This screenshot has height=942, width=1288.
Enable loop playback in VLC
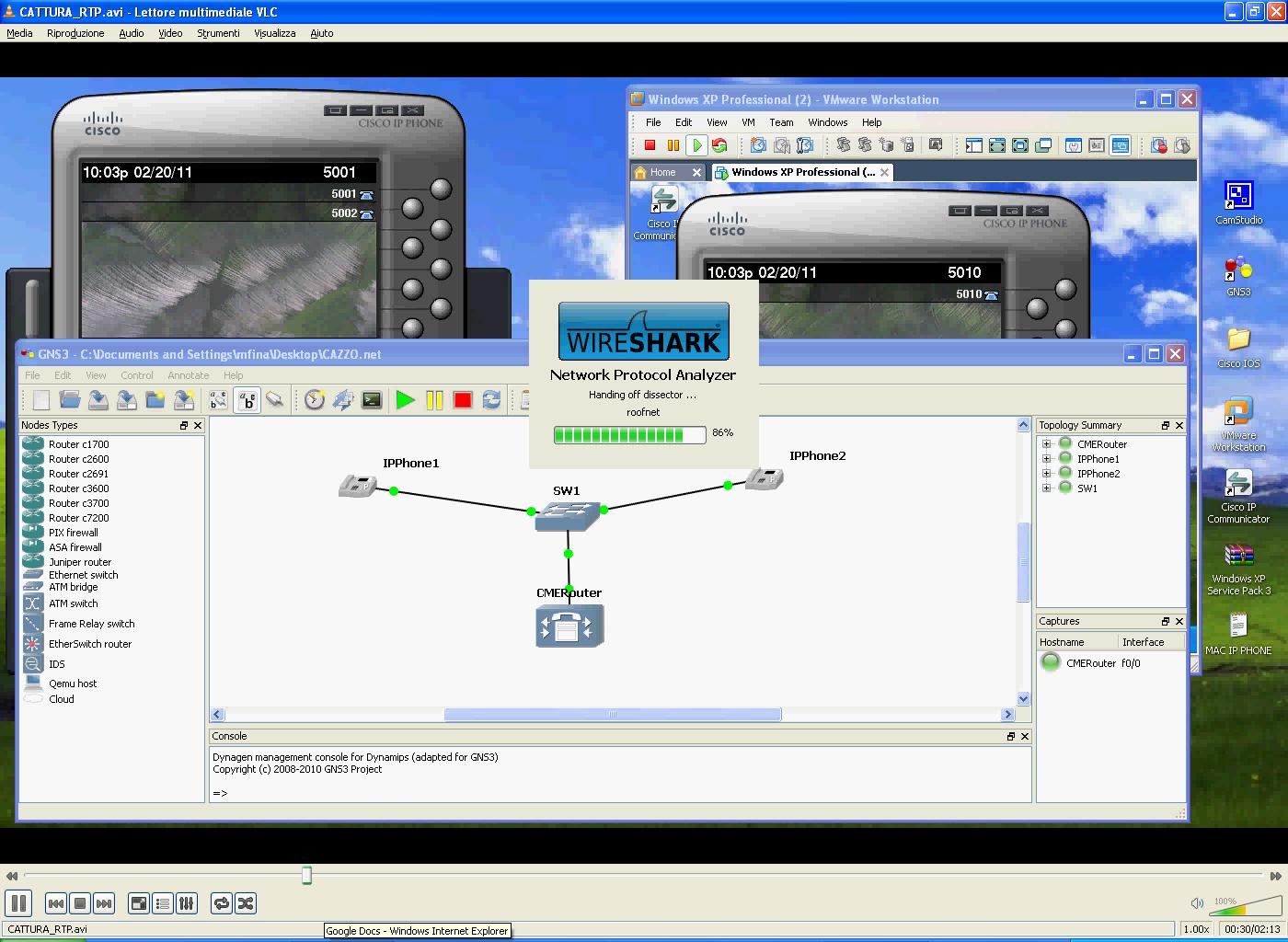click(x=221, y=903)
